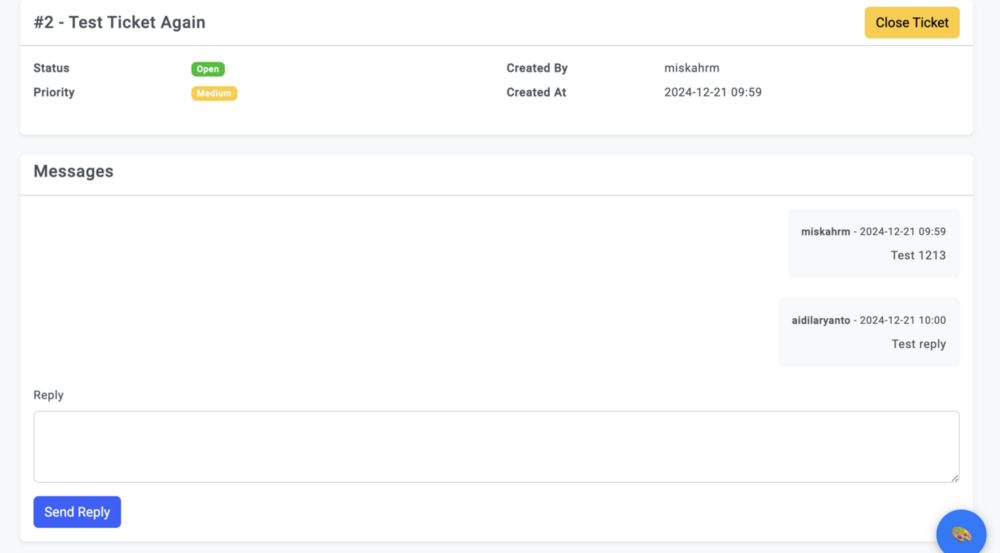Grab the Reply text area resize handle
Viewport: 1000px width, 553px height.
[x=955, y=478]
